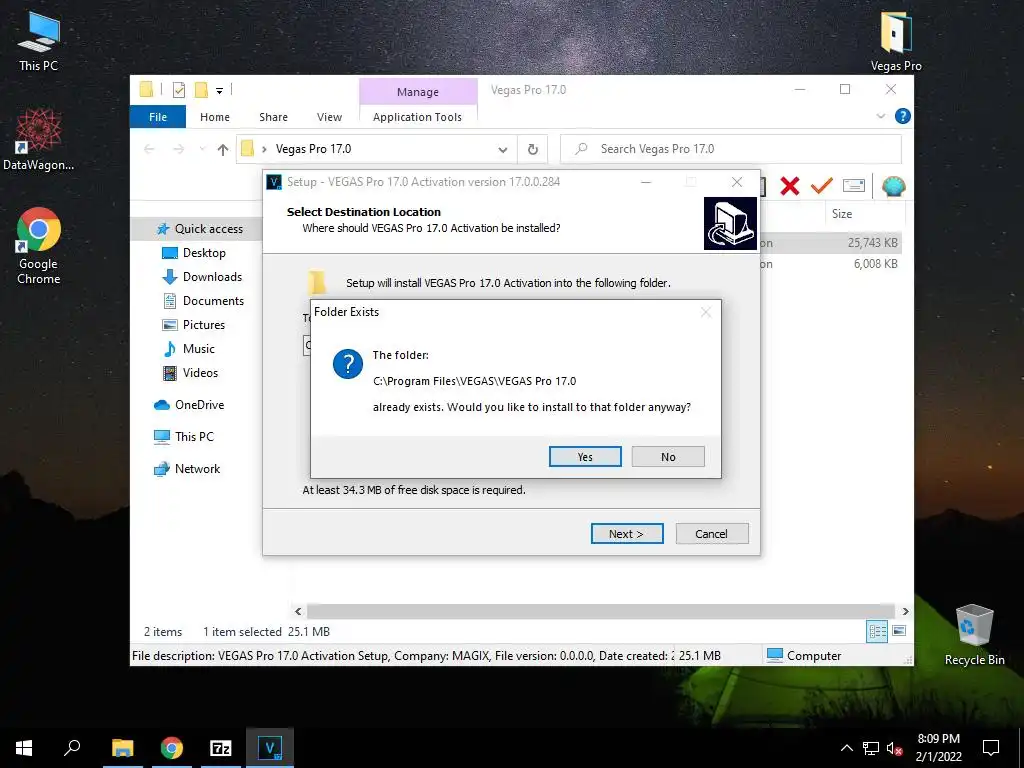Open the View ribbon tab
The width and height of the screenshot is (1024, 768).
329,117
